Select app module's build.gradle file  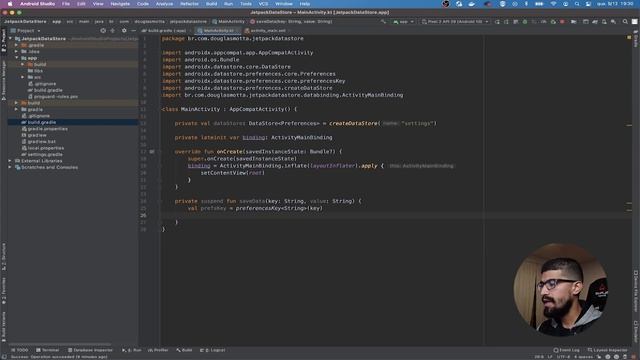[45, 90]
